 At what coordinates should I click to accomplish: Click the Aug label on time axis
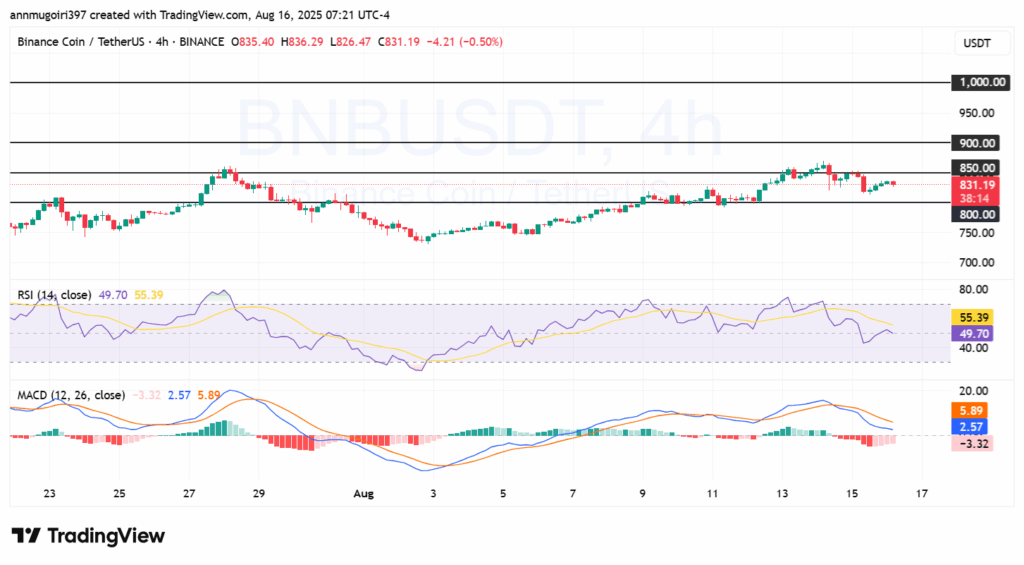click(x=364, y=494)
